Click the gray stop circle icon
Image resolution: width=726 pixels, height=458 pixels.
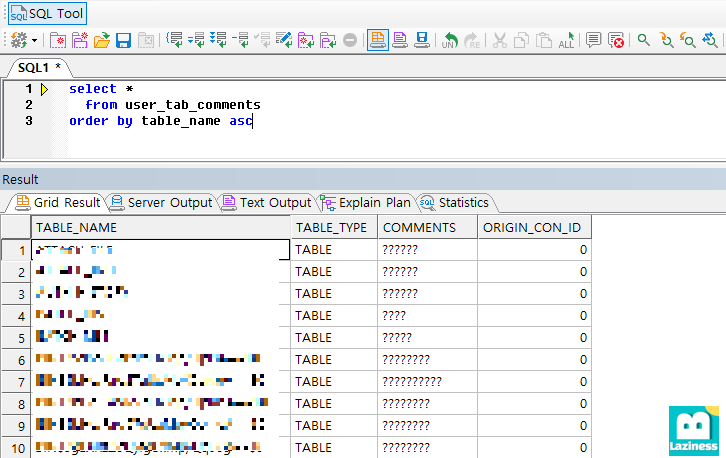click(x=350, y=40)
